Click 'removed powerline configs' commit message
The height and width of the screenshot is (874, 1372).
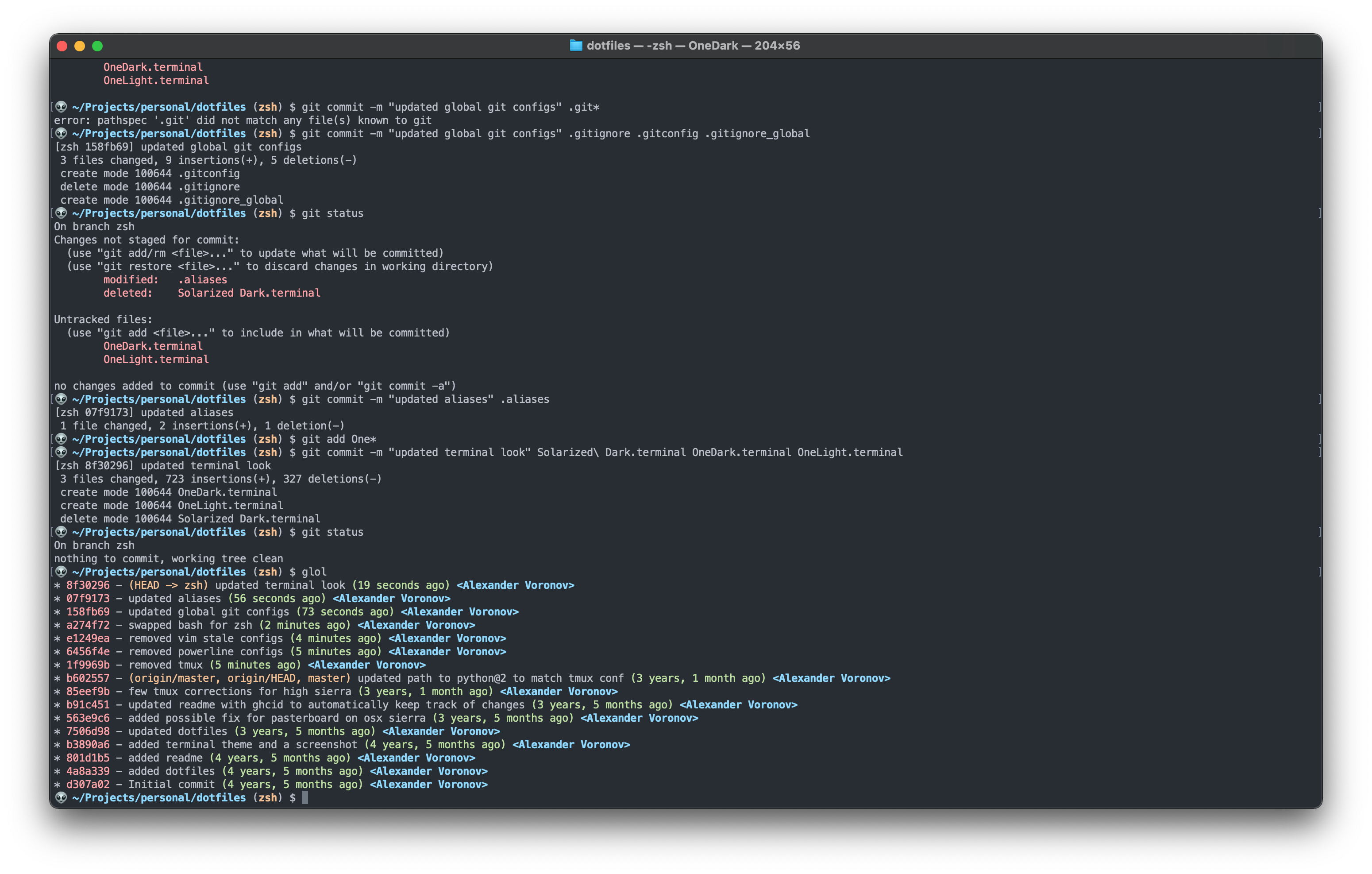pyautogui.click(x=206, y=652)
